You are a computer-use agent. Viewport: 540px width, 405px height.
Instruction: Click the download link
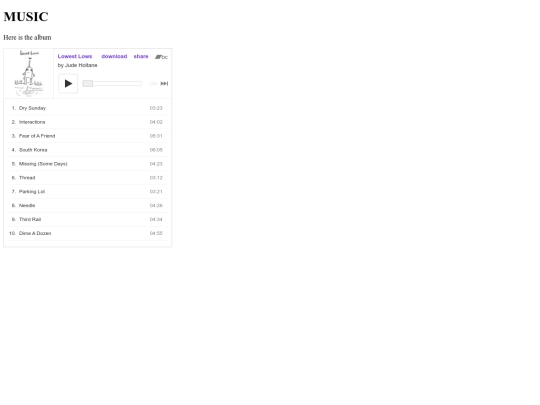point(114,56)
